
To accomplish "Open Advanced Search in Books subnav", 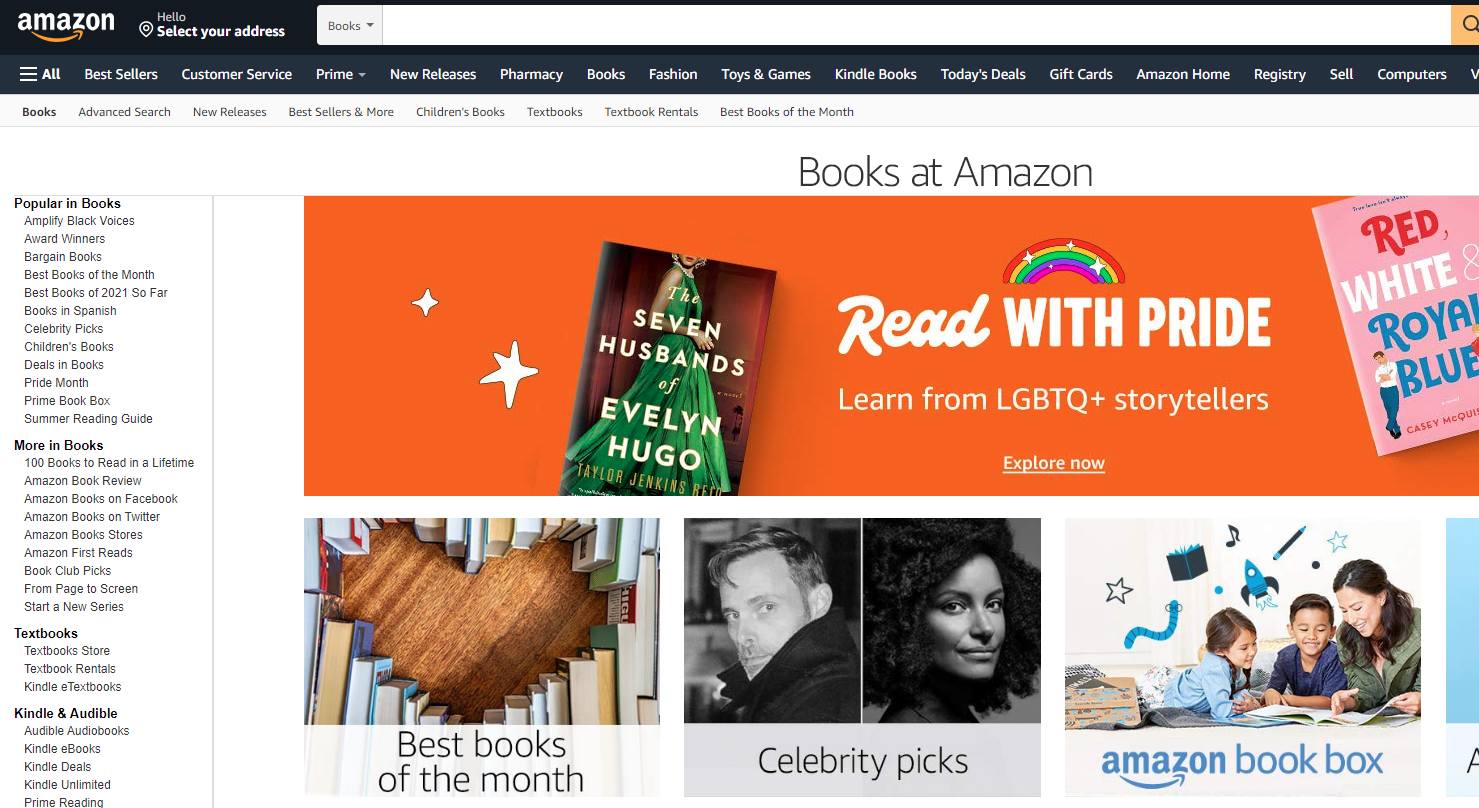I will pos(125,112).
